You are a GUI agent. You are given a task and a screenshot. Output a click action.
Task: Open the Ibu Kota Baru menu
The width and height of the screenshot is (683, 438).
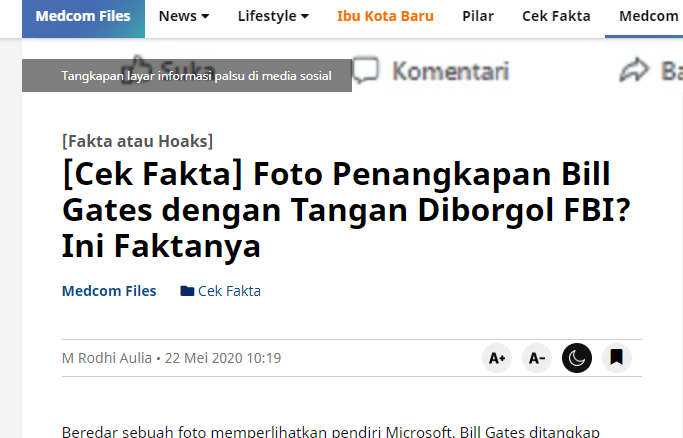pos(385,17)
